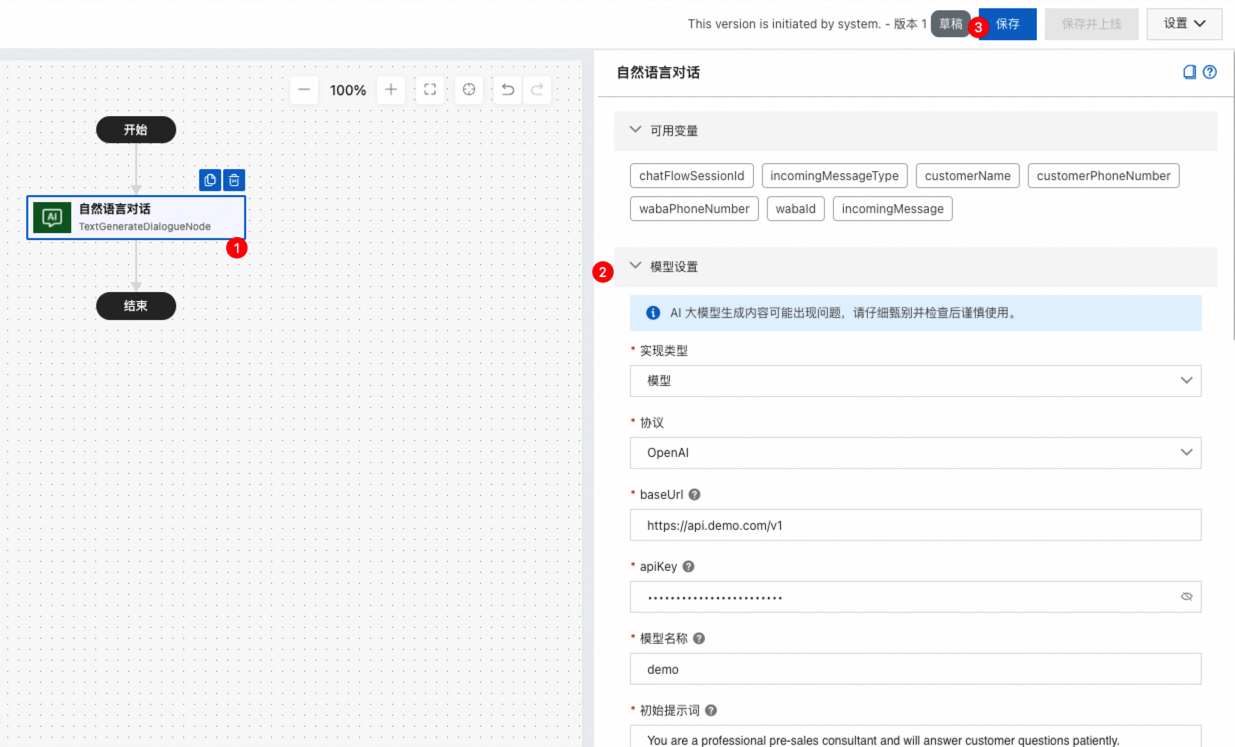The image size is (1235, 747).
Task: Zoom in the canvas with plus button
Action: (391, 90)
